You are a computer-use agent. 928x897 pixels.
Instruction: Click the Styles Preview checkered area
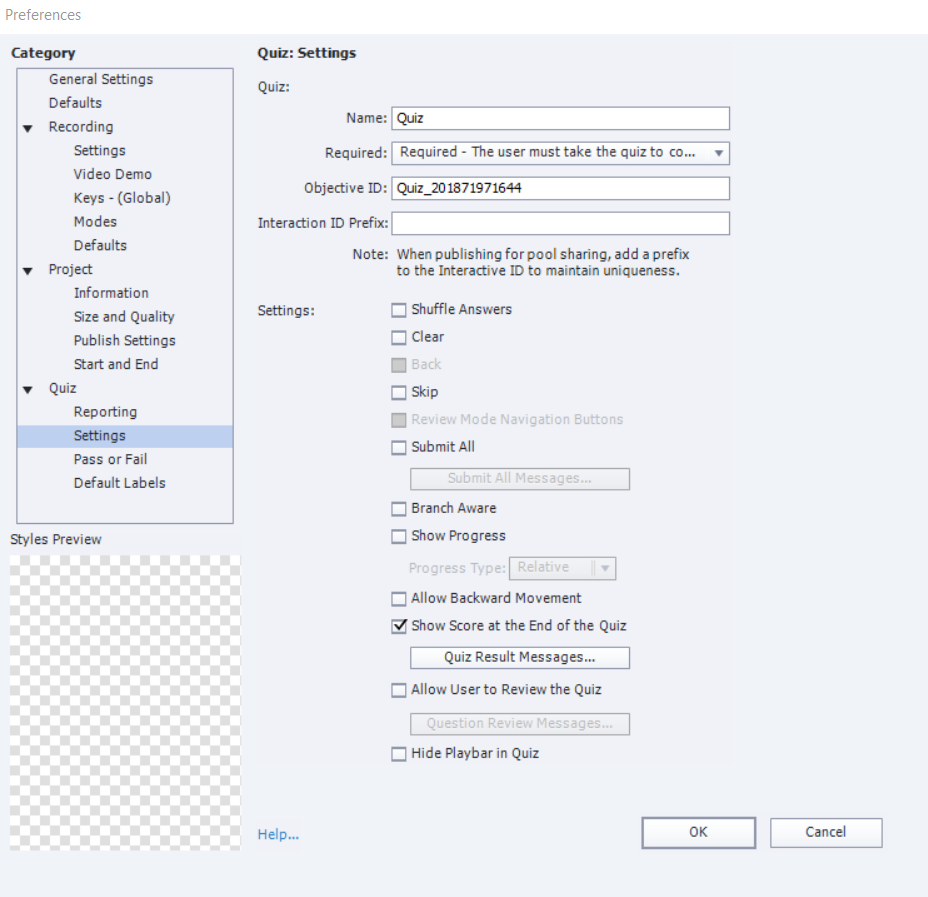[x=125, y=703]
